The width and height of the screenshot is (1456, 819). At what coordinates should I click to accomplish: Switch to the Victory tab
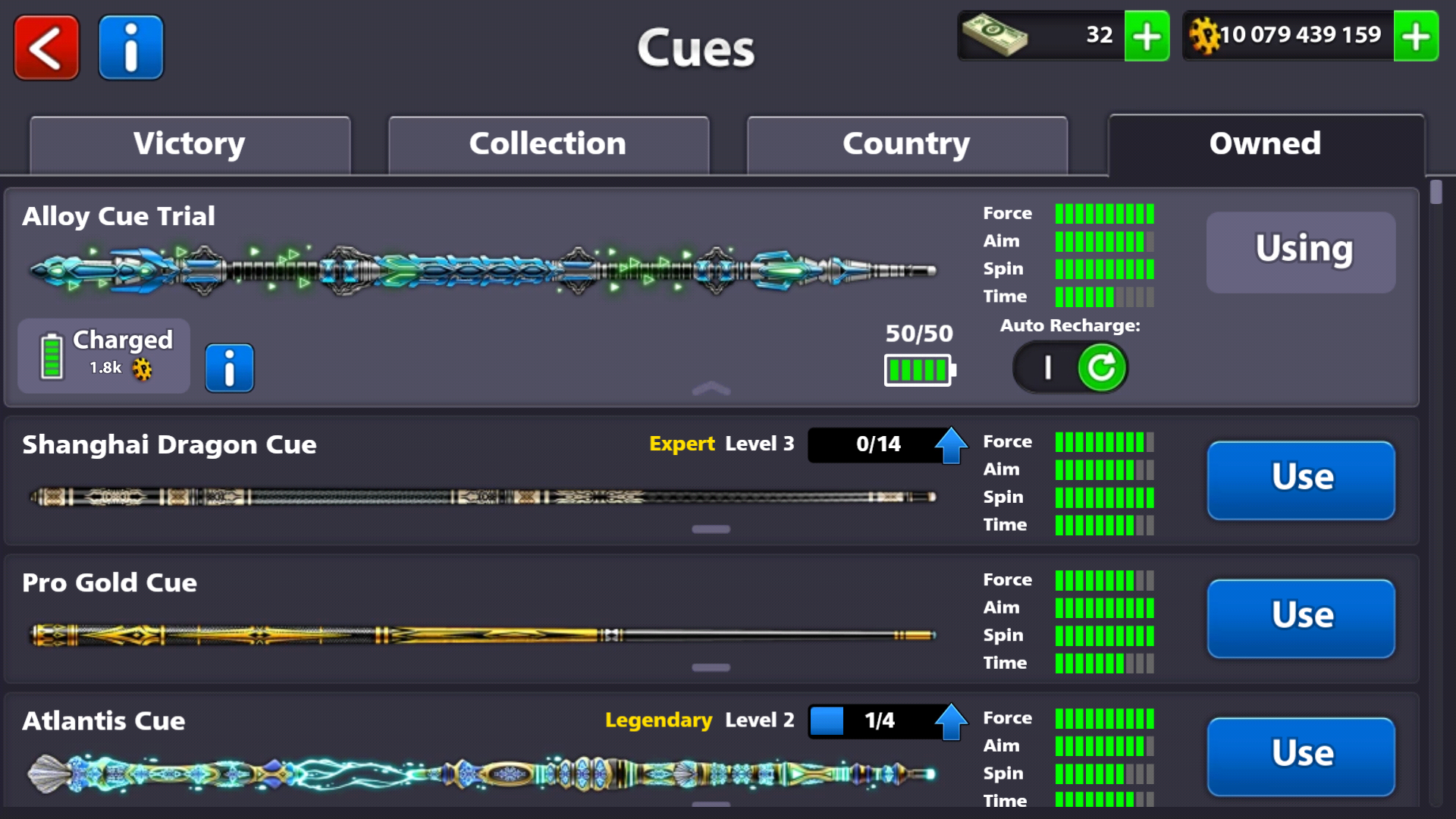click(190, 144)
